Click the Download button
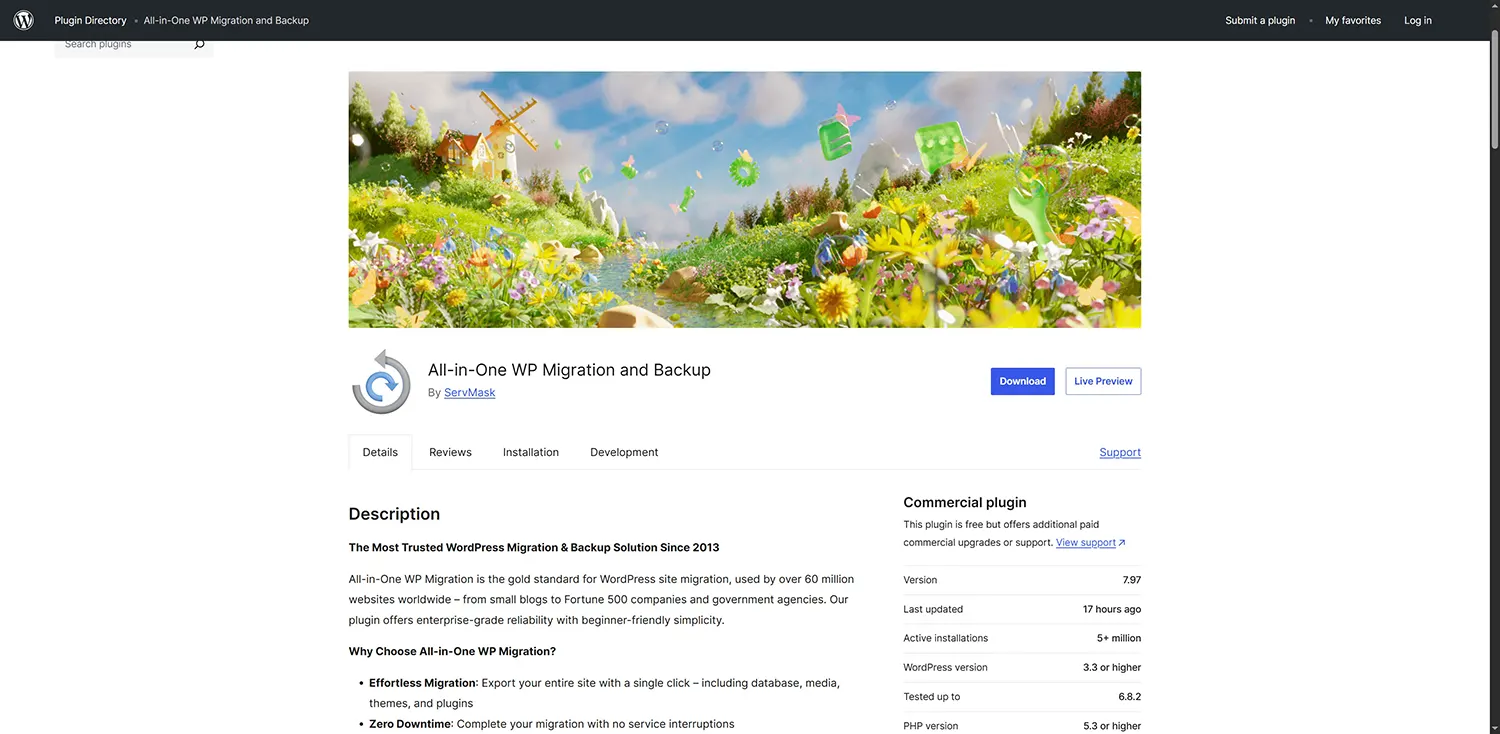 point(1022,381)
